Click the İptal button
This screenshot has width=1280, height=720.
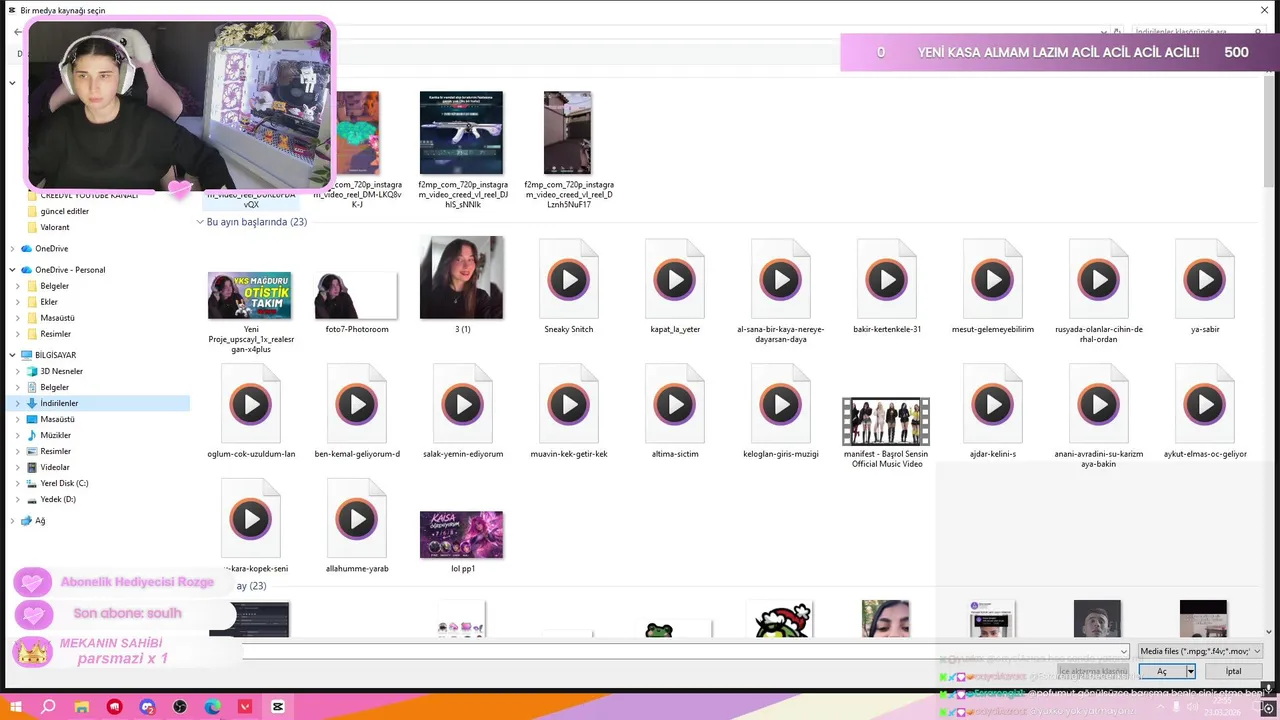tap(1233, 671)
